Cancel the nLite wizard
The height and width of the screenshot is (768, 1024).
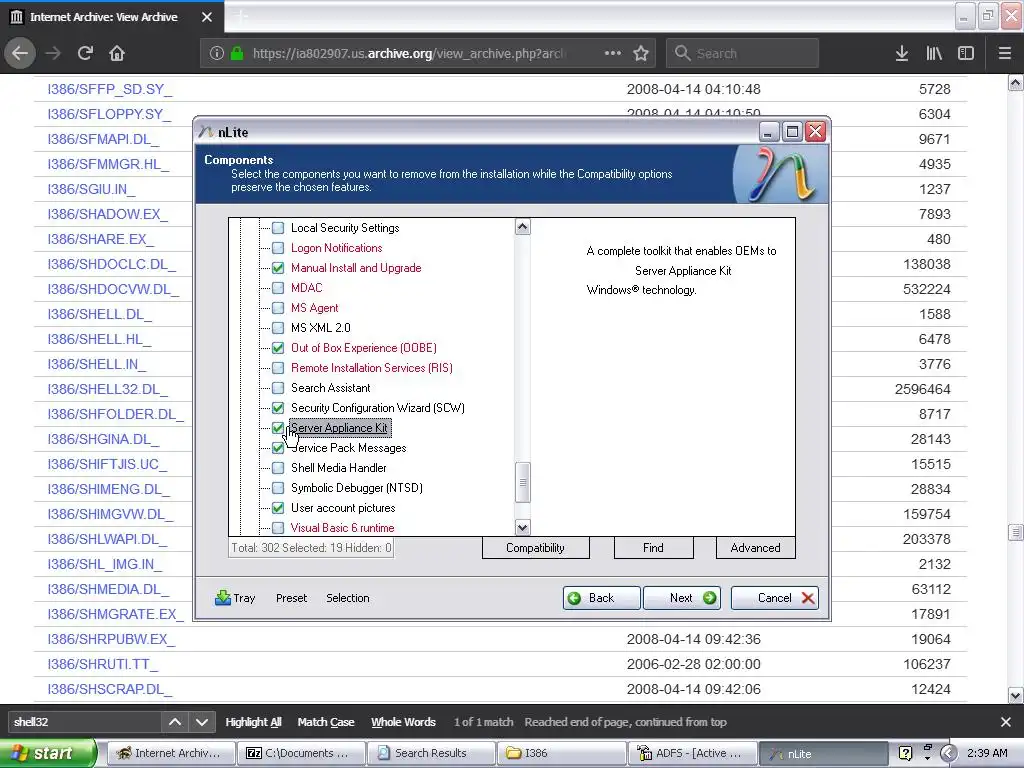(x=775, y=598)
